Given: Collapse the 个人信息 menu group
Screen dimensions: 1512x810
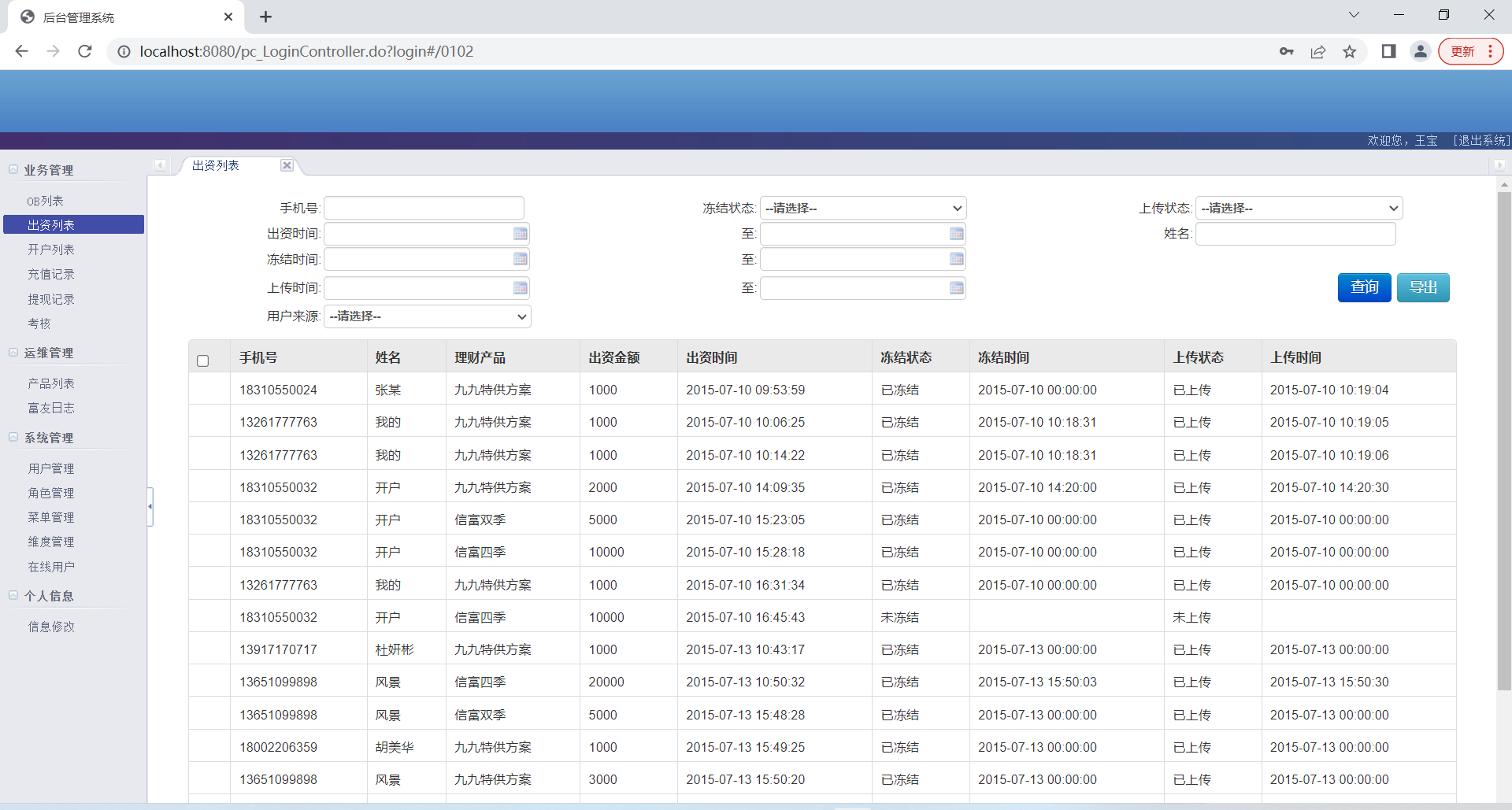Looking at the screenshot, I should (x=13, y=595).
